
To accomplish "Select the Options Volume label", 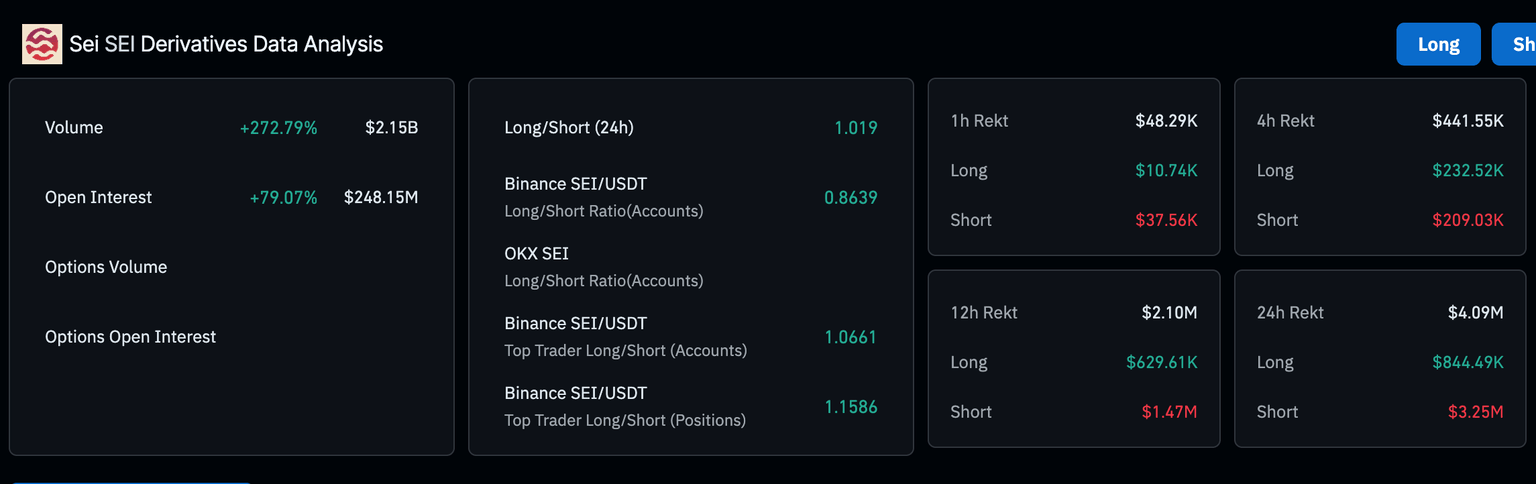I will (106, 267).
